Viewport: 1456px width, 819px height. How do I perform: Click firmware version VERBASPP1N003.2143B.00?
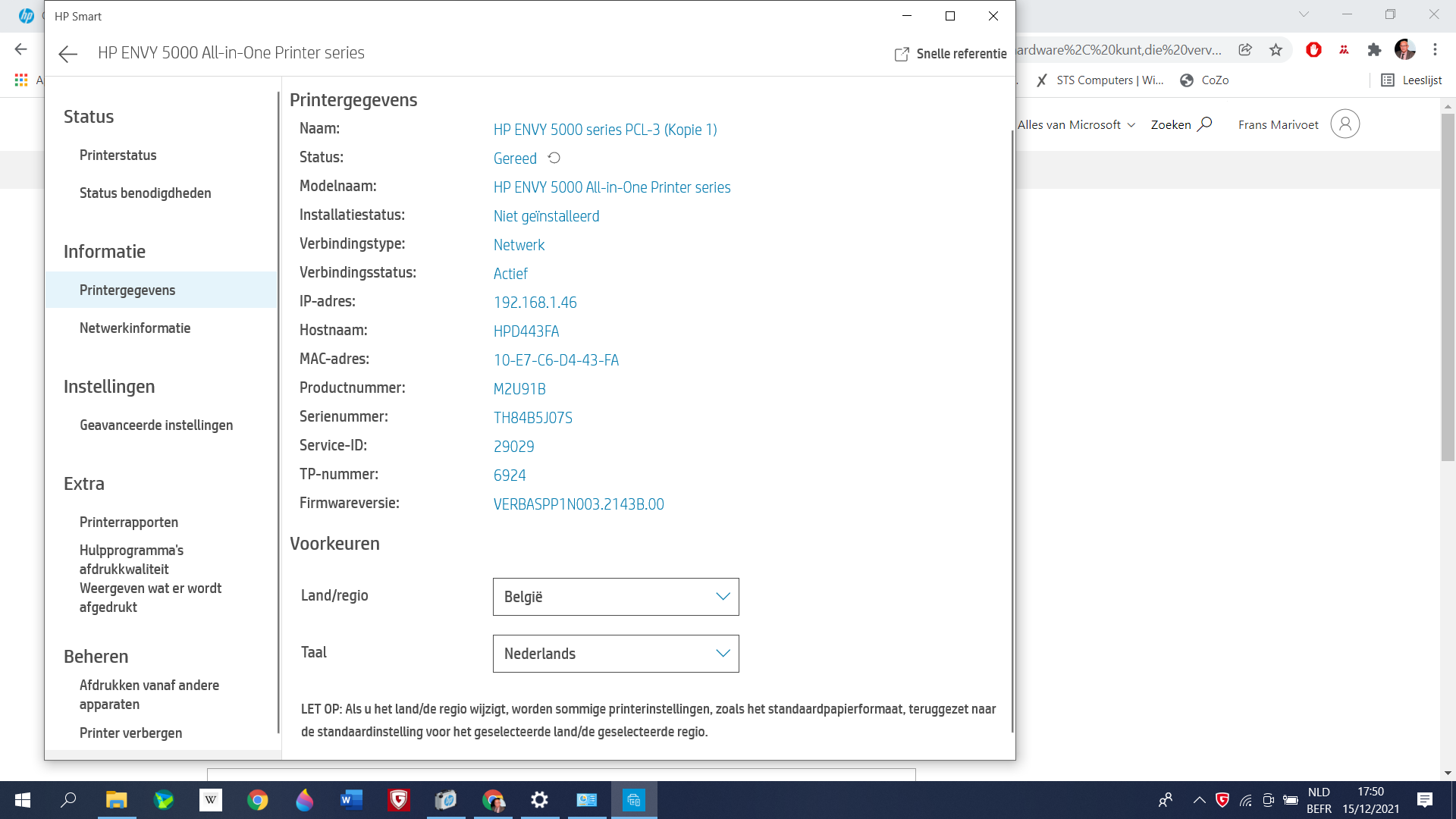pos(578,504)
